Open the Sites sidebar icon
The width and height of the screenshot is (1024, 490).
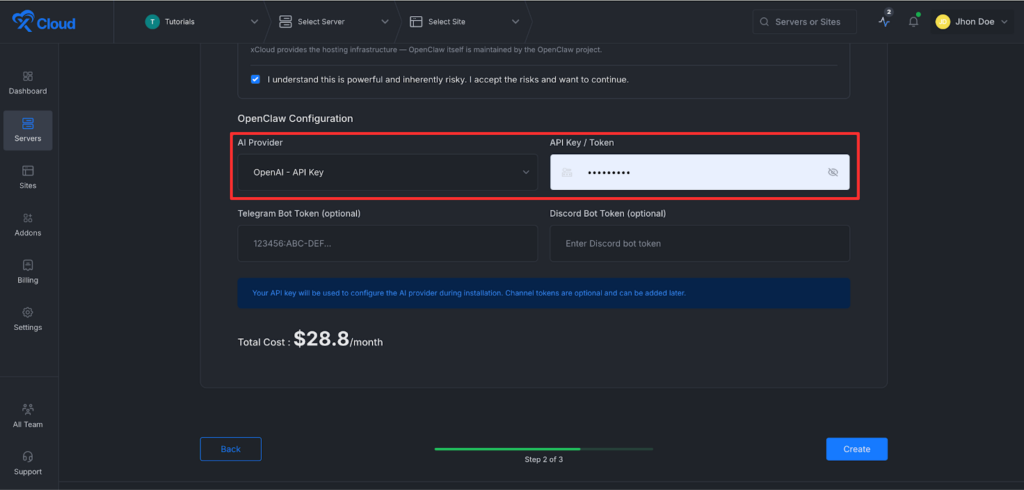[x=28, y=171]
